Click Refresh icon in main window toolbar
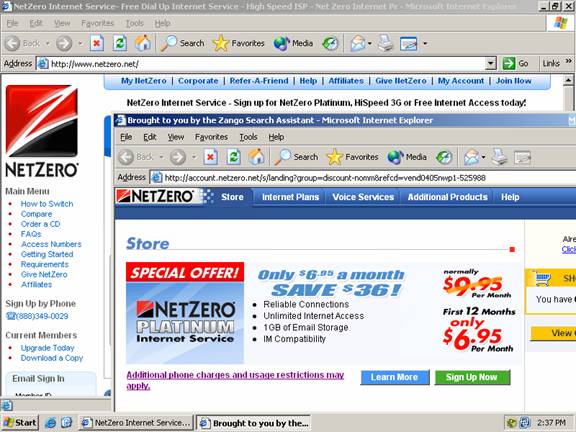Screen dimensions: 576x432 point(120,43)
